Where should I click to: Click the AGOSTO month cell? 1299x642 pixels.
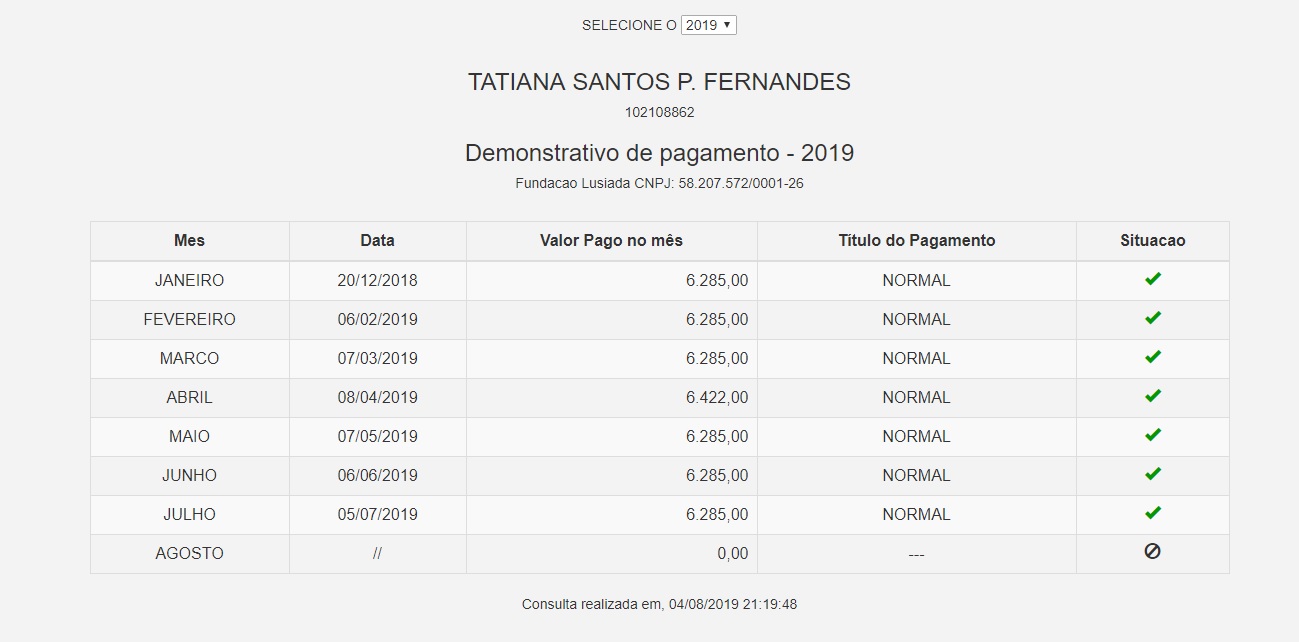point(189,553)
